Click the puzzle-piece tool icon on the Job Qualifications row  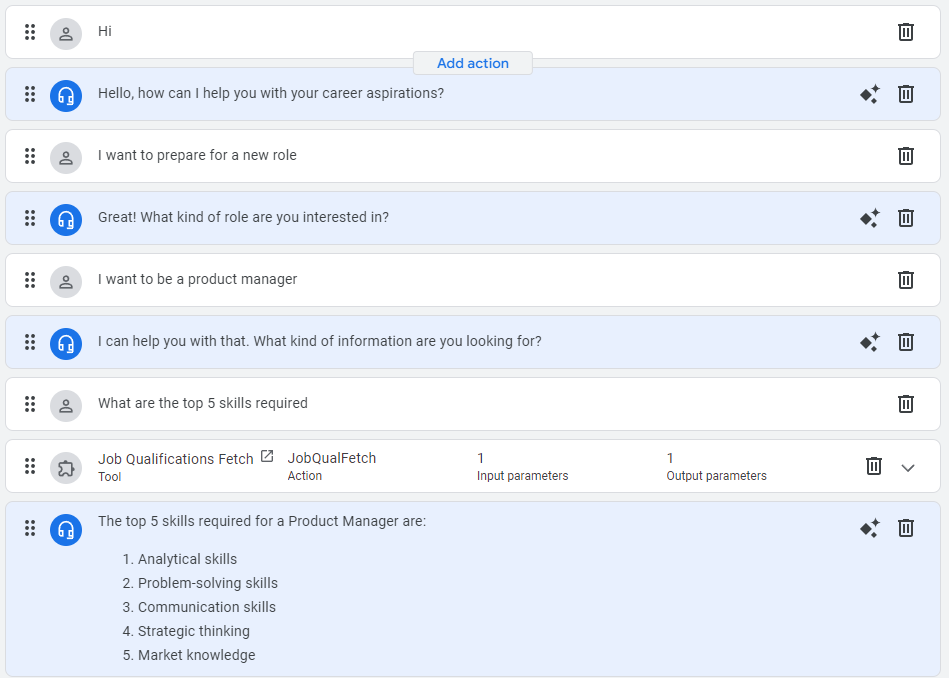(66, 466)
